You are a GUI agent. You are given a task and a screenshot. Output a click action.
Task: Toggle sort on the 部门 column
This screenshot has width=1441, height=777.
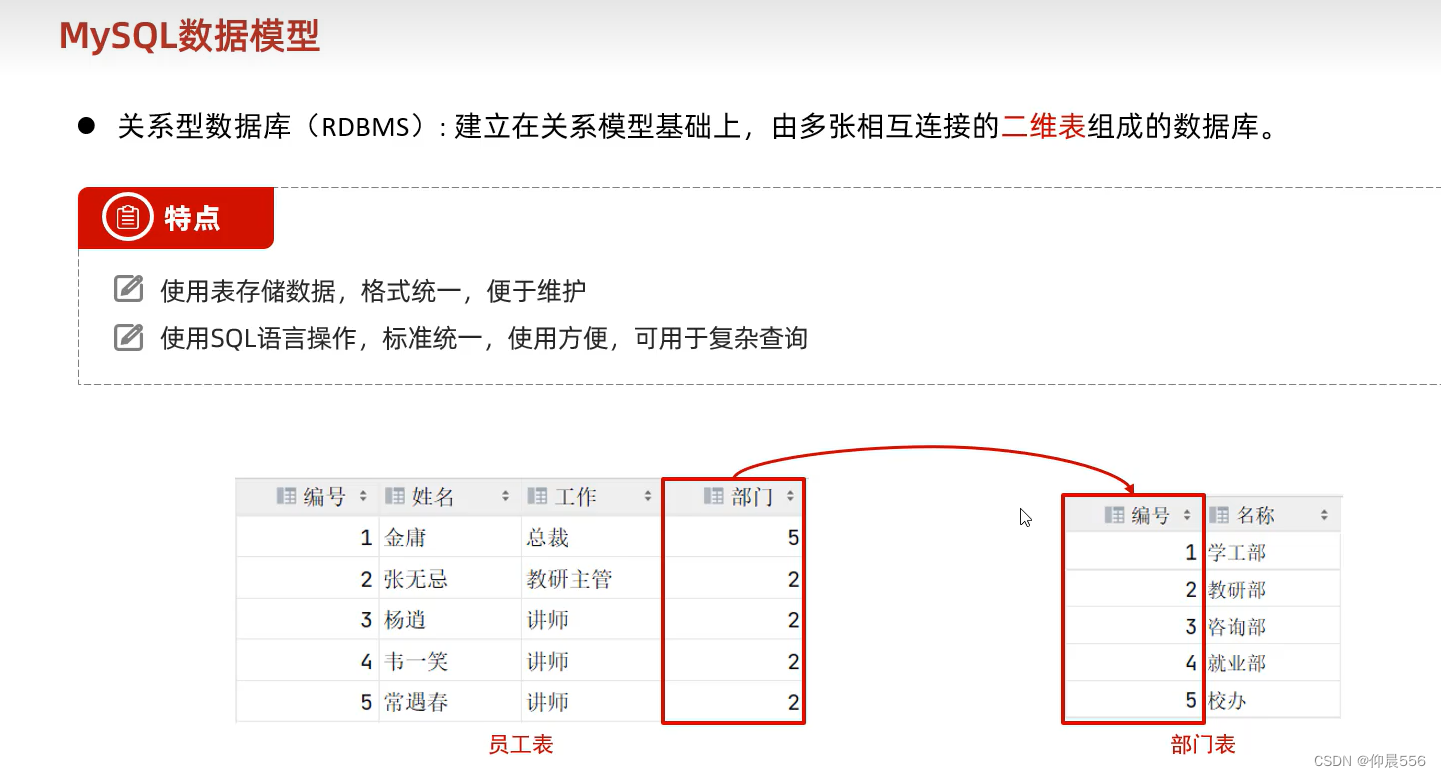click(790, 495)
